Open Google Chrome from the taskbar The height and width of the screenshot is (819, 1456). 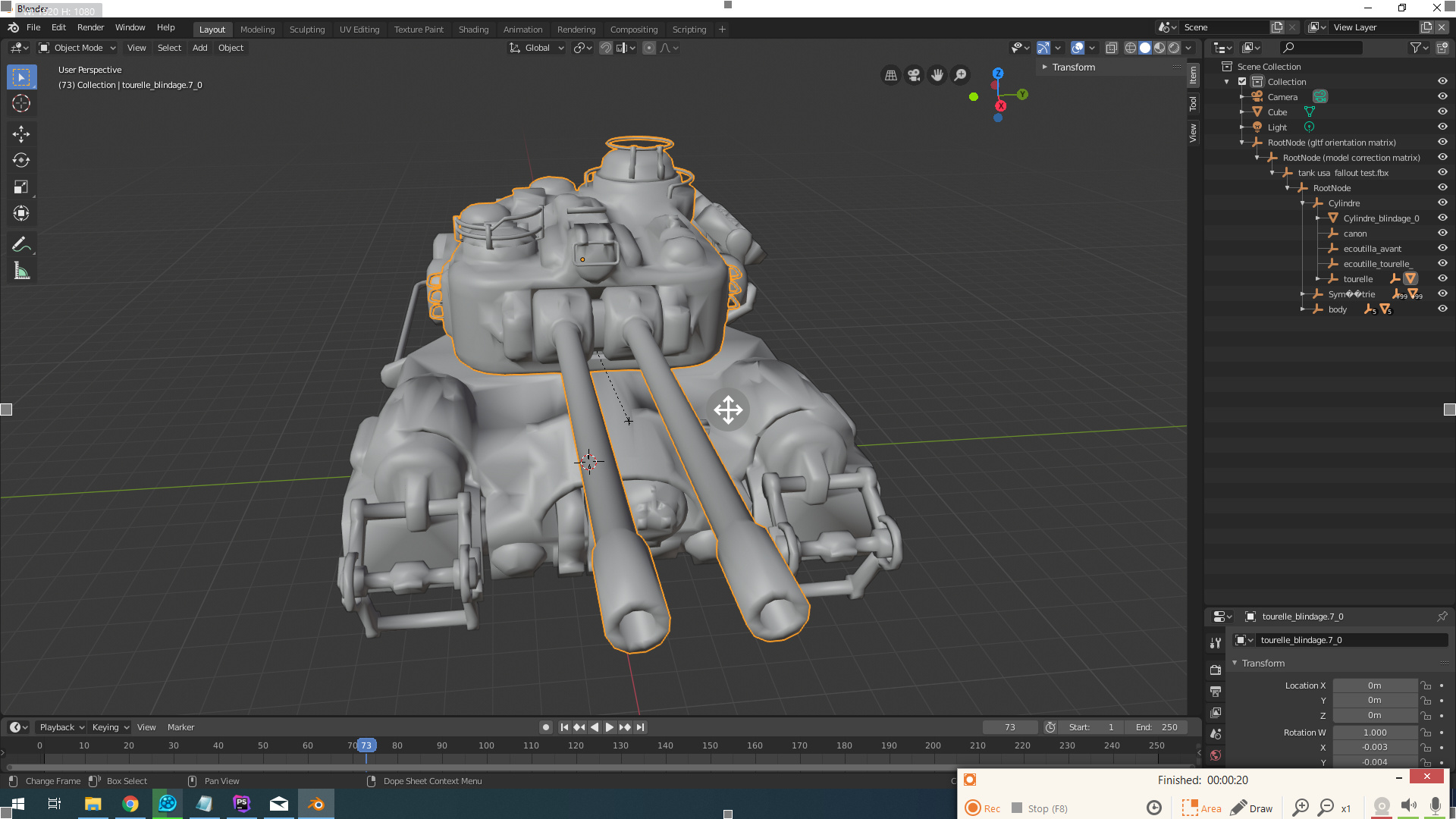130,804
